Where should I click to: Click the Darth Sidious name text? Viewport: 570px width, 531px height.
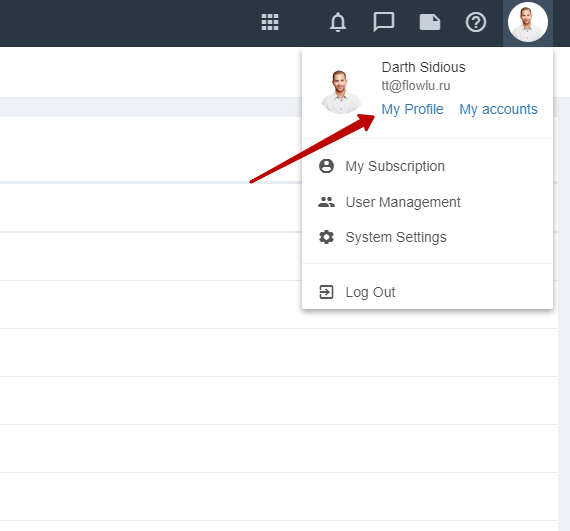click(424, 67)
